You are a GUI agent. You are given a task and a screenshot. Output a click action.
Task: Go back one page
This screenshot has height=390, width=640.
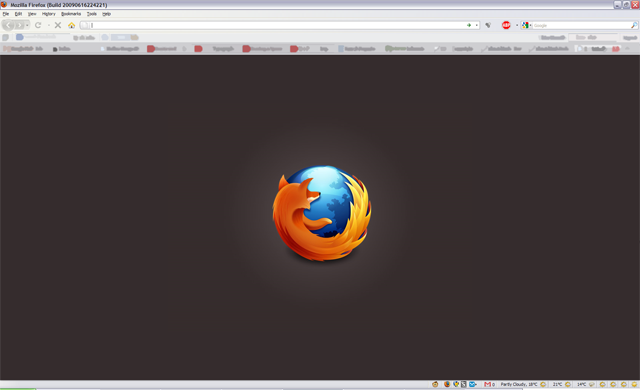pyautogui.click(x=8, y=25)
